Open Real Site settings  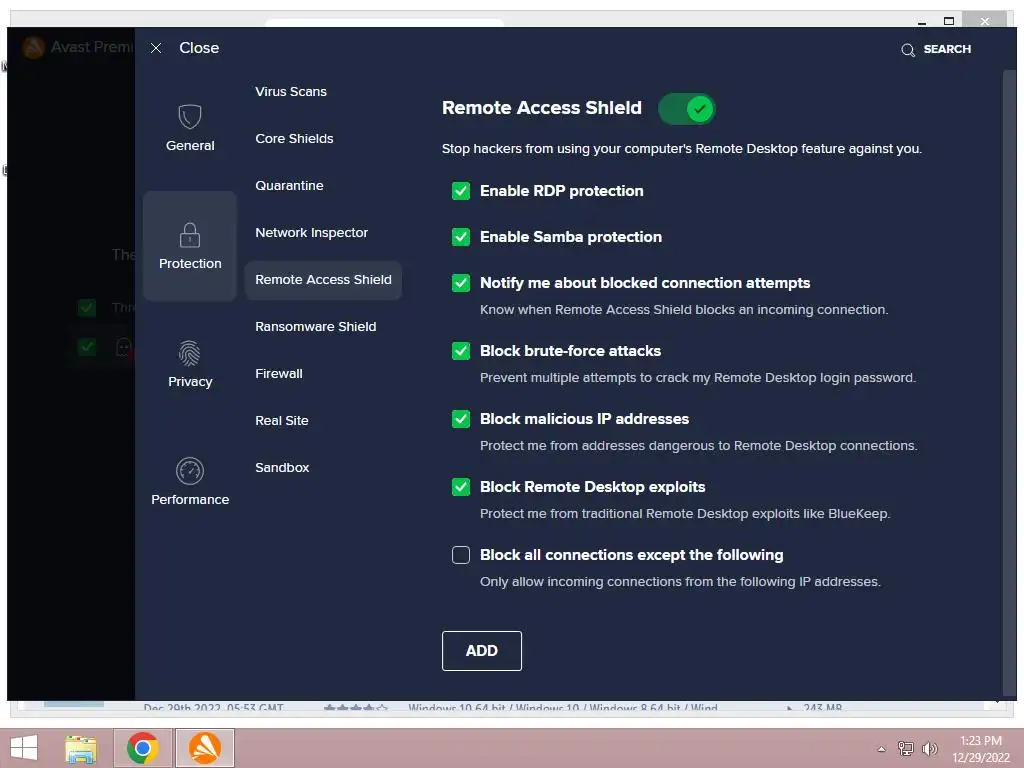click(x=281, y=421)
